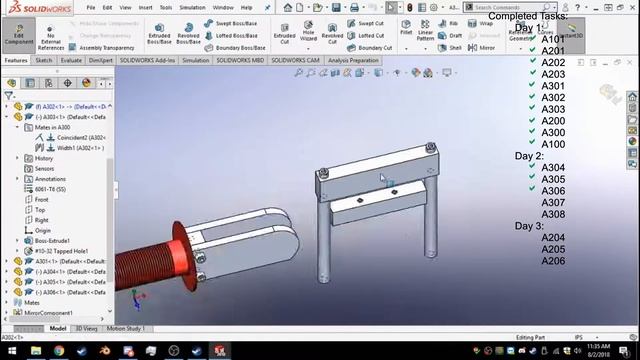The height and width of the screenshot is (360, 640).
Task: Click the Home icon in the title bar
Action: (288, 7)
